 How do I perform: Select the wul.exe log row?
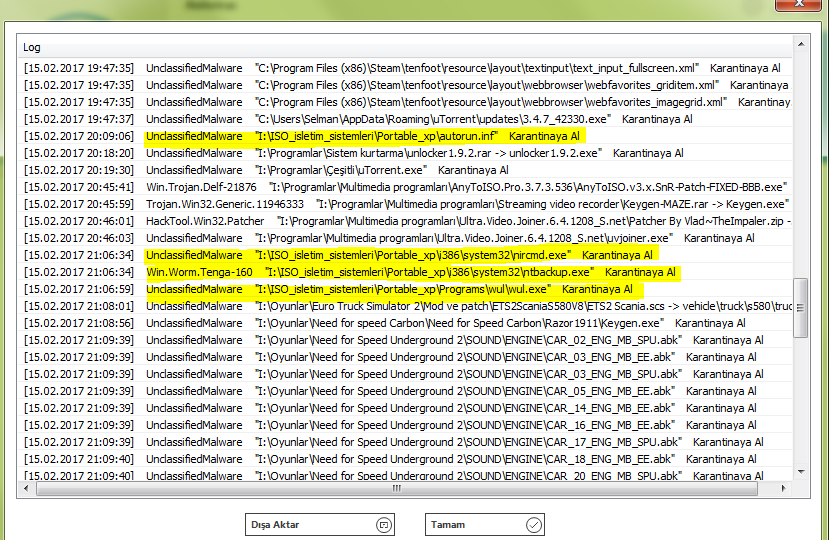406,289
